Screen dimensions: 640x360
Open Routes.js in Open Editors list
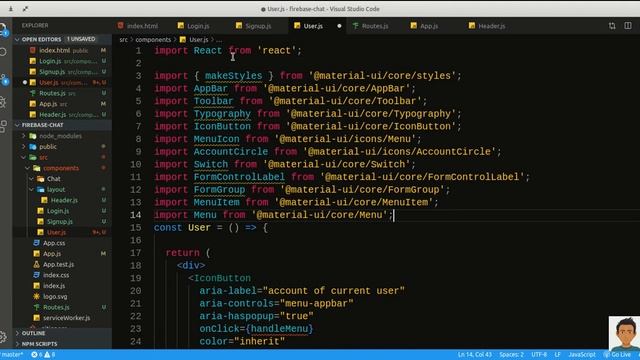pyautogui.click(x=52, y=93)
